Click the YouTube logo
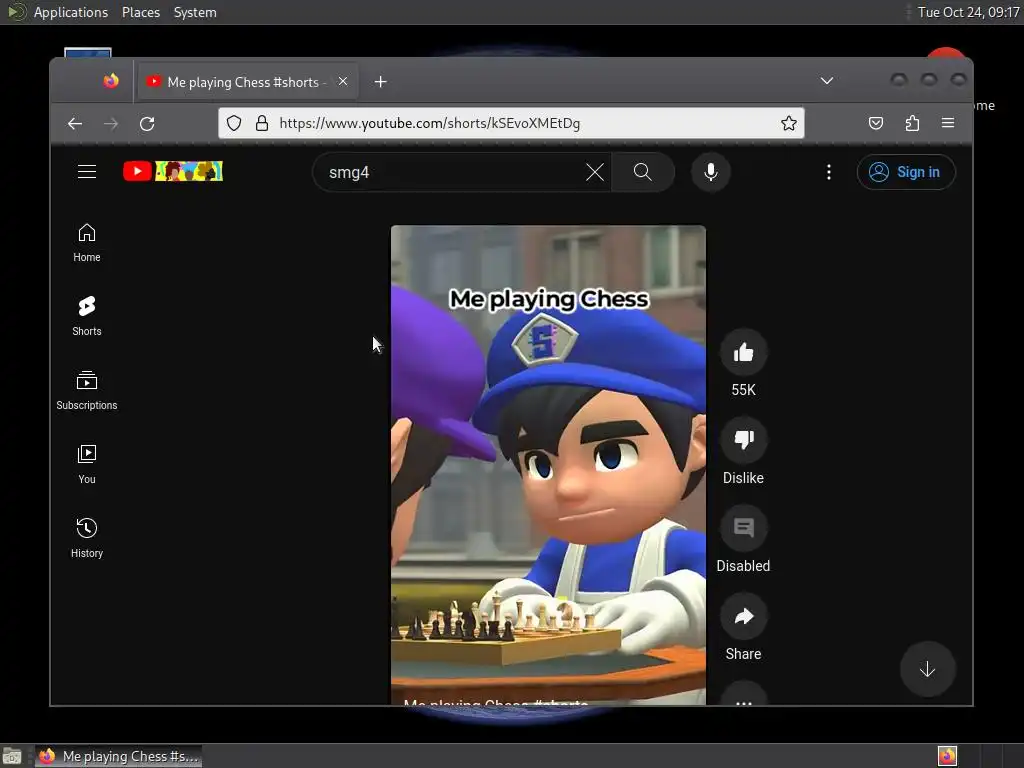The height and width of the screenshot is (768, 1024). pyautogui.click(x=173, y=171)
